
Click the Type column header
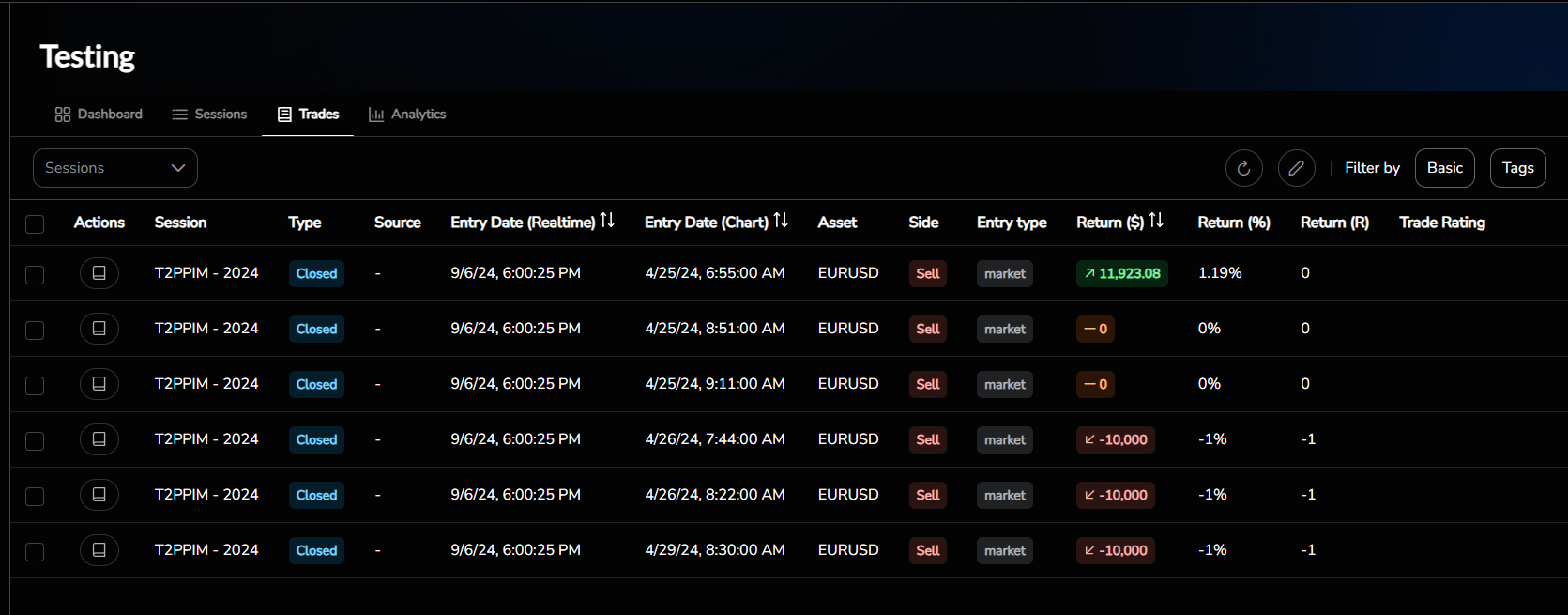[x=304, y=223]
